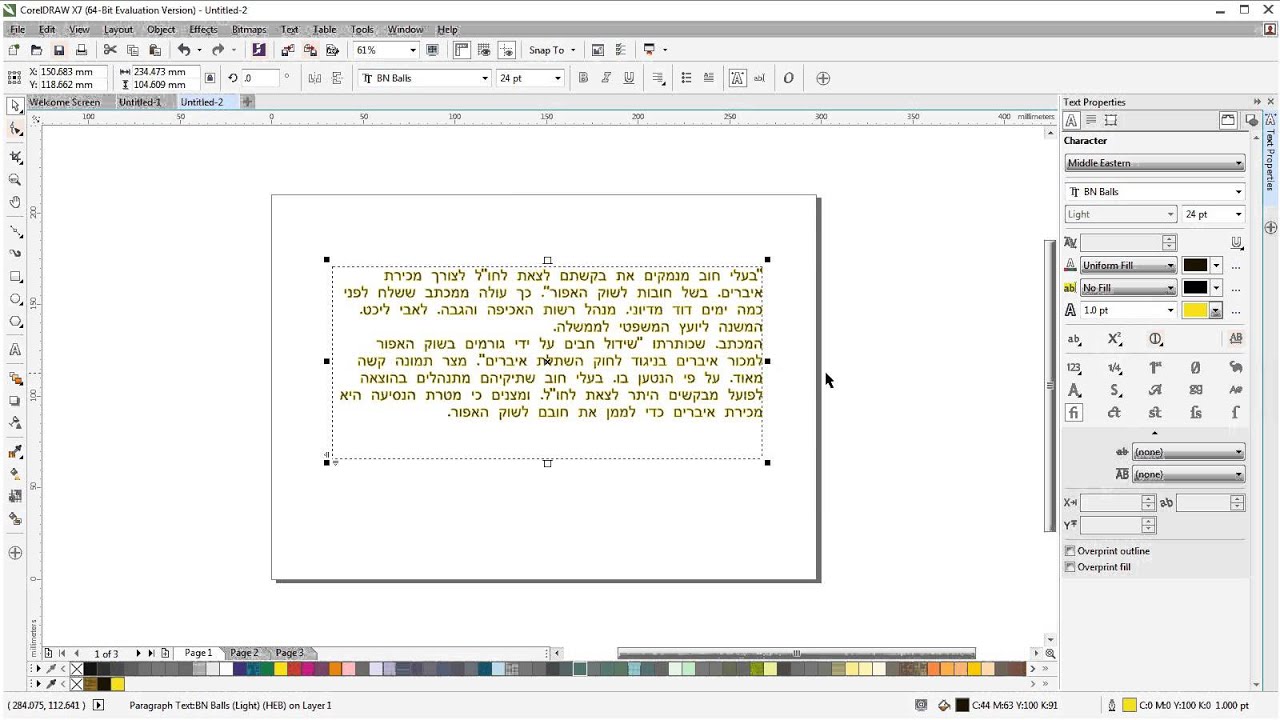The height and width of the screenshot is (720, 1280).
Task: Open the Uniform Fill type dropdown
Action: pyautogui.click(x=1128, y=265)
